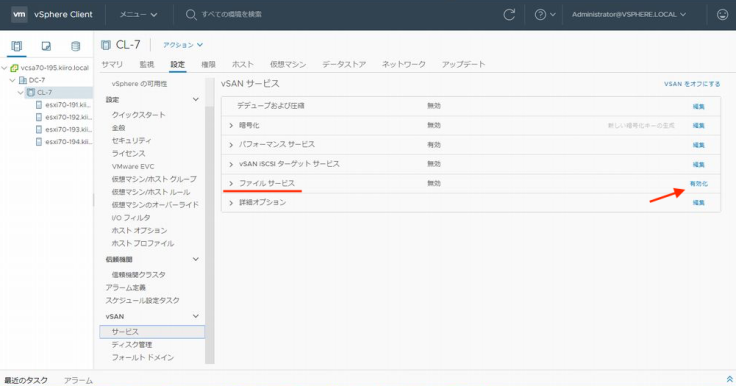Expand the recent tasks panel arrows
This screenshot has width=736, height=386.
[x=729, y=379]
